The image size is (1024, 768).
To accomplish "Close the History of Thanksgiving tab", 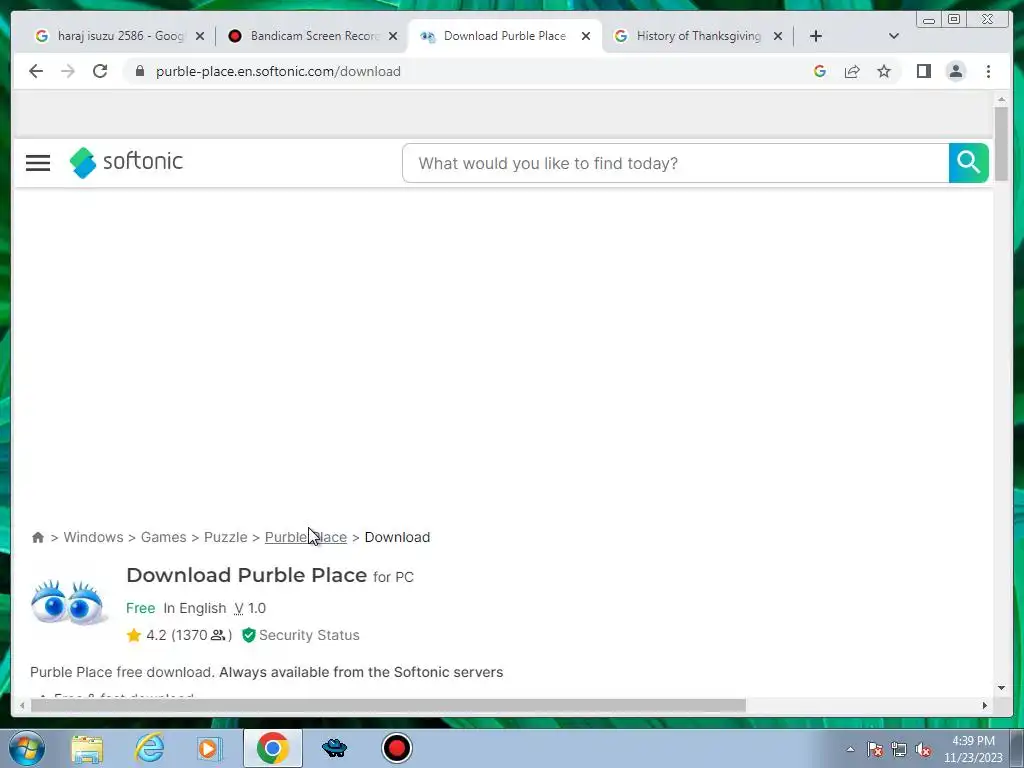I will [x=778, y=37].
